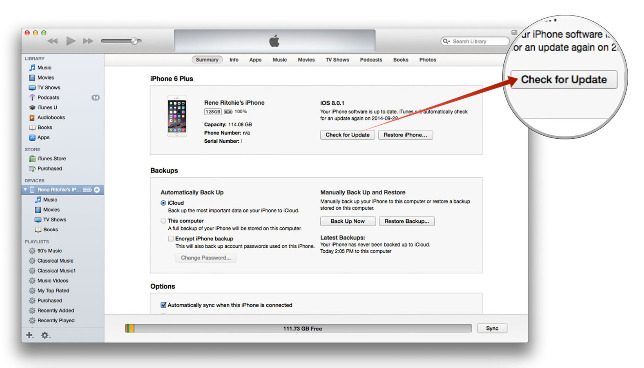The height and width of the screenshot is (368, 644).
Task: Collapse the Rene Ritchie's iPhone device tree
Action: tap(25, 190)
